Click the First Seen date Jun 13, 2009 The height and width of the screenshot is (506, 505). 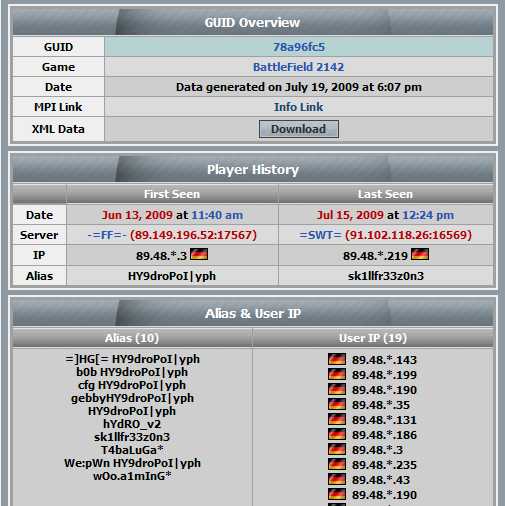137,215
